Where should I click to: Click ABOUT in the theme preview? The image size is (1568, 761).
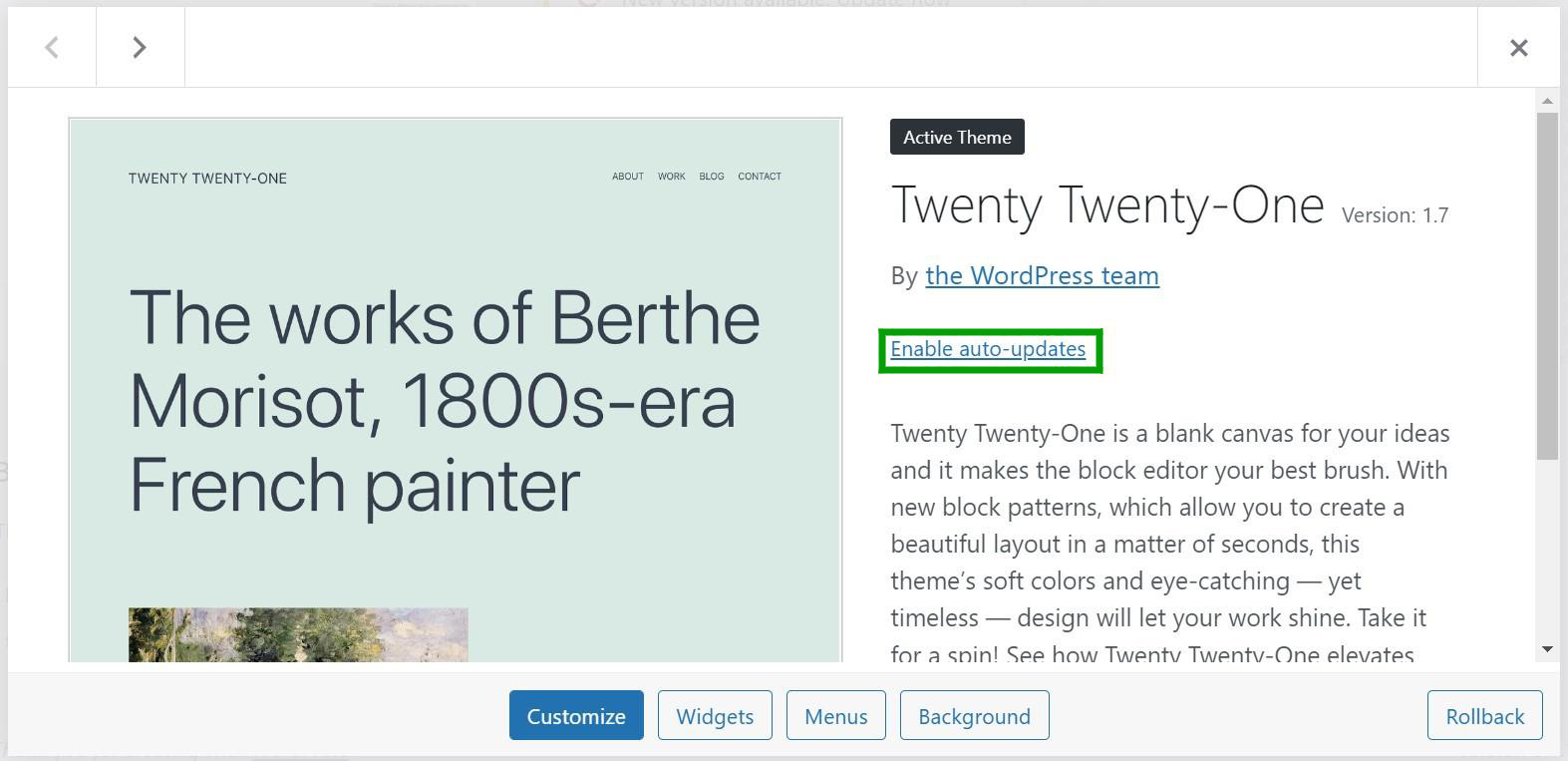(x=628, y=177)
